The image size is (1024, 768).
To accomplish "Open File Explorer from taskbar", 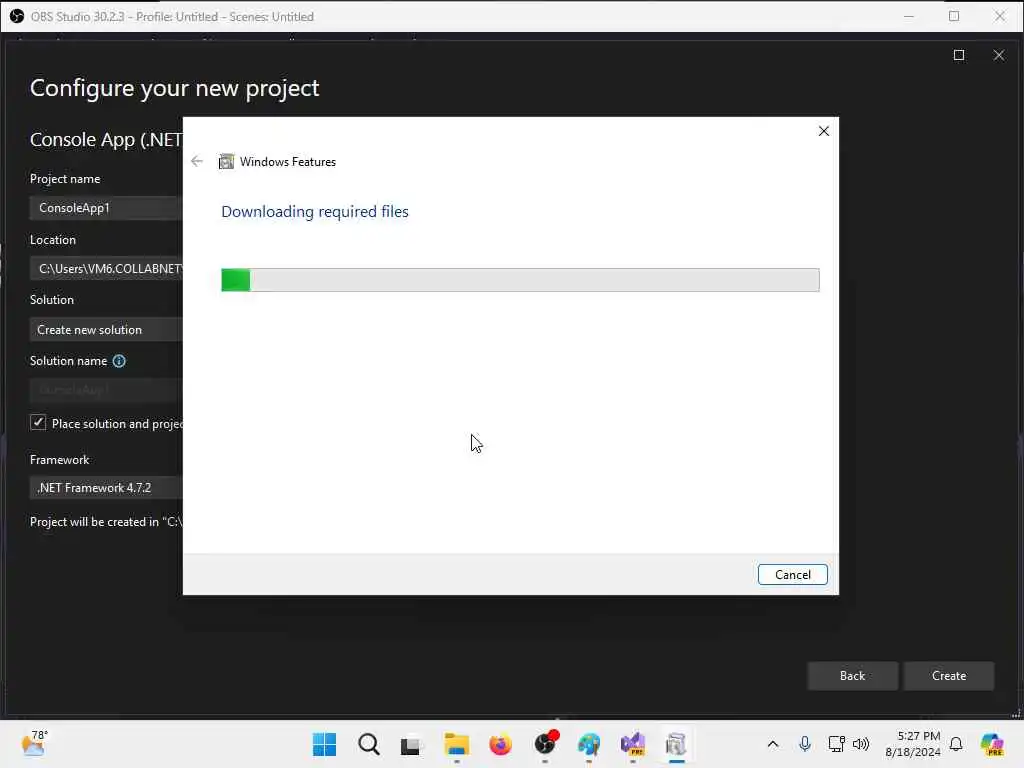I will click(456, 744).
